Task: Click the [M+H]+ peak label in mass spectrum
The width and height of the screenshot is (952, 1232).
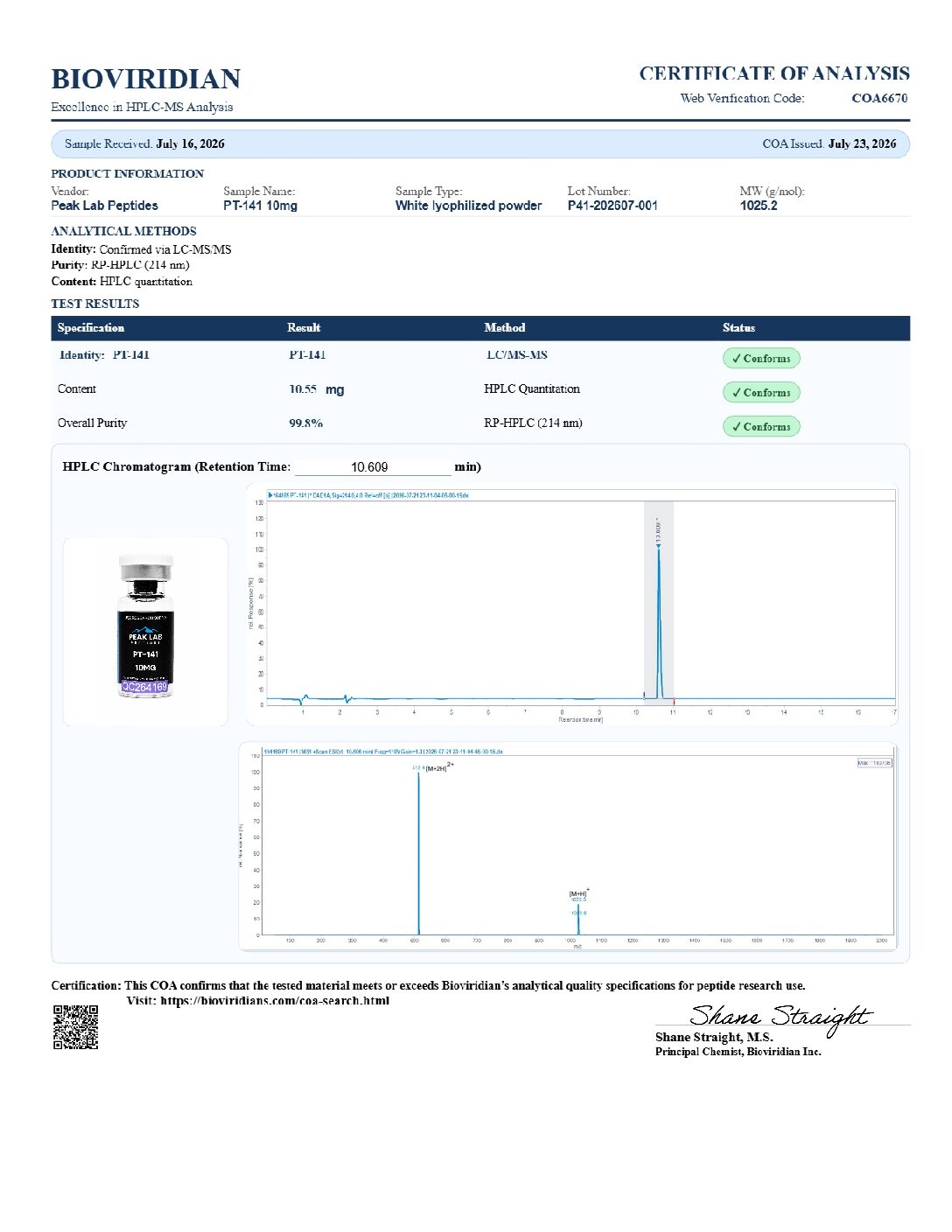Action: tap(579, 893)
